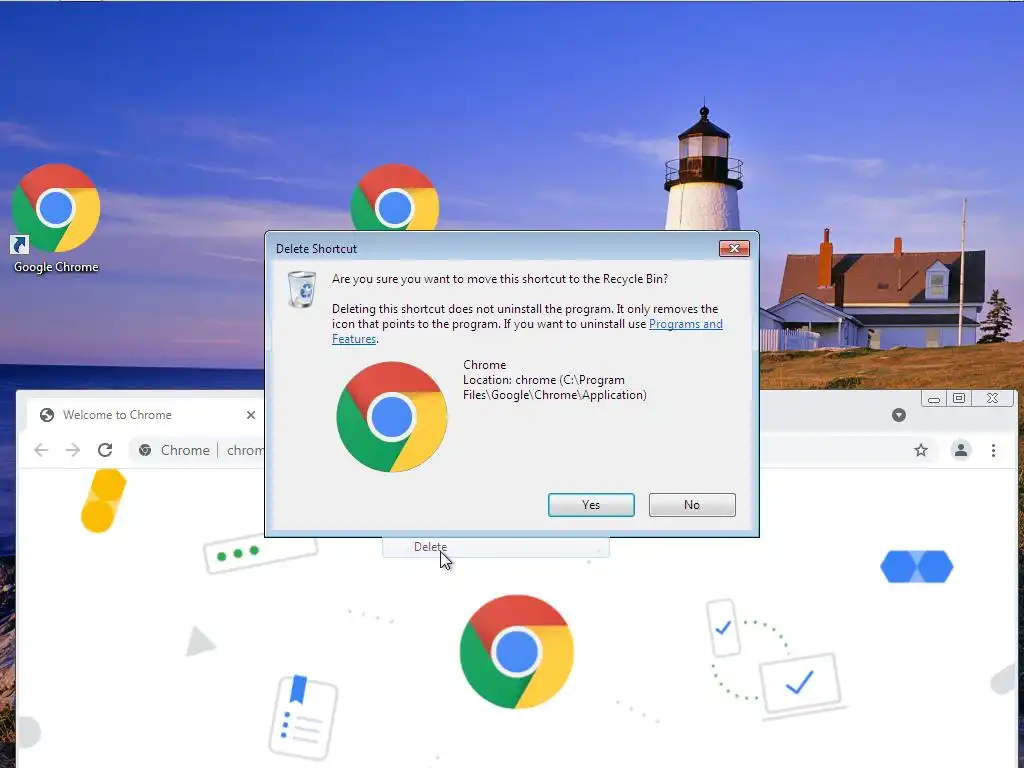
Task: Click the Recycle Bin icon in the dialog
Action: tap(302, 289)
